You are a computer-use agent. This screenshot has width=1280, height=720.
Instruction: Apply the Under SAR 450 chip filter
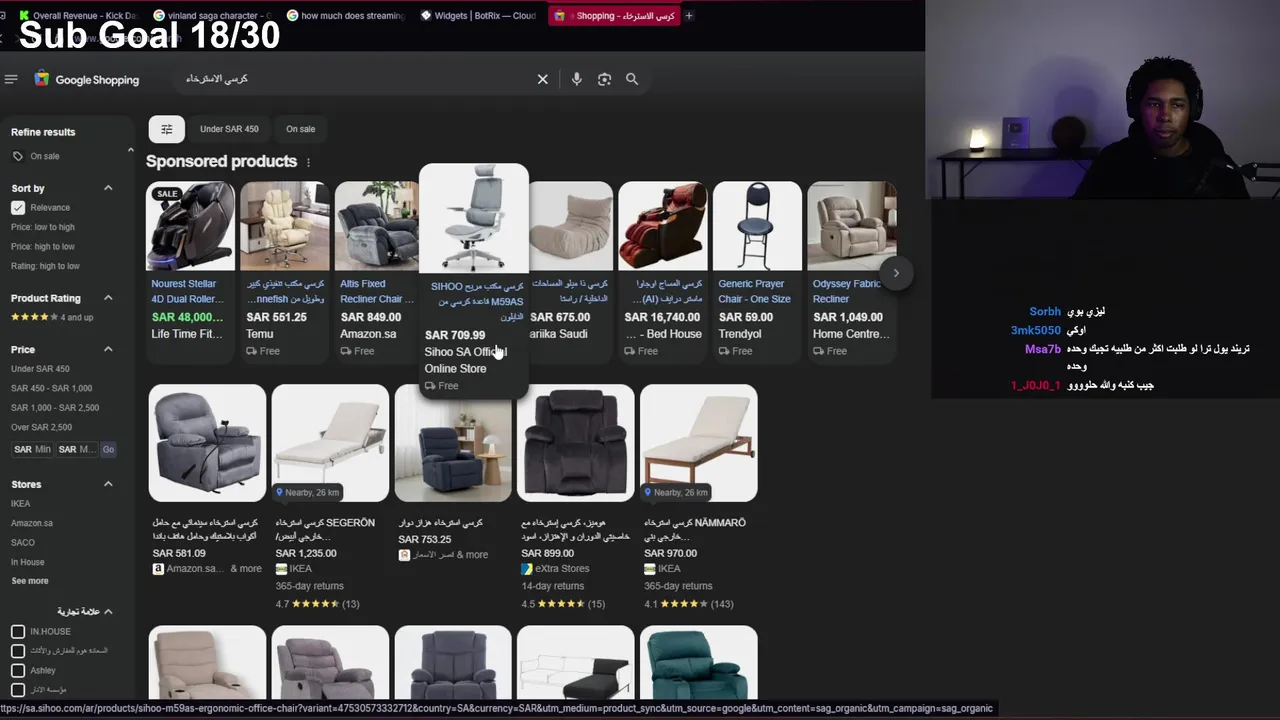click(x=229, y=129)
